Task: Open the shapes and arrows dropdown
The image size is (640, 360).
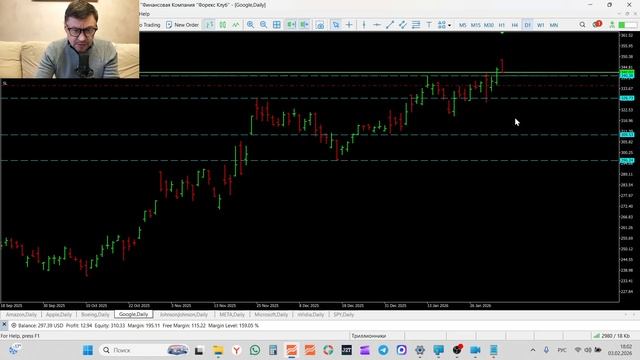Action: (x=444, y=25)
